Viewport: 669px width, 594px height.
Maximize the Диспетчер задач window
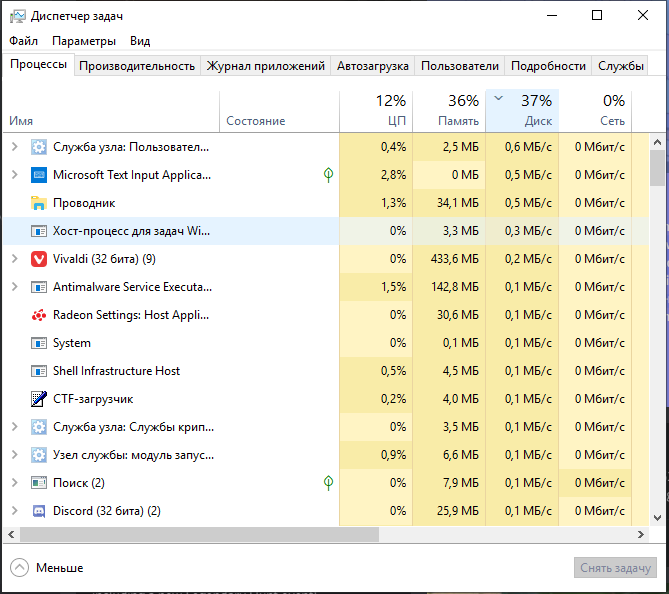pyautogui.click(x=597, y=15)
